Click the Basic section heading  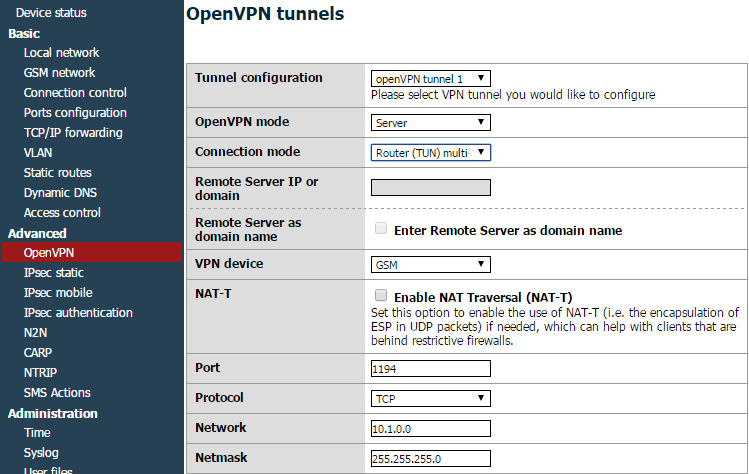24,34
